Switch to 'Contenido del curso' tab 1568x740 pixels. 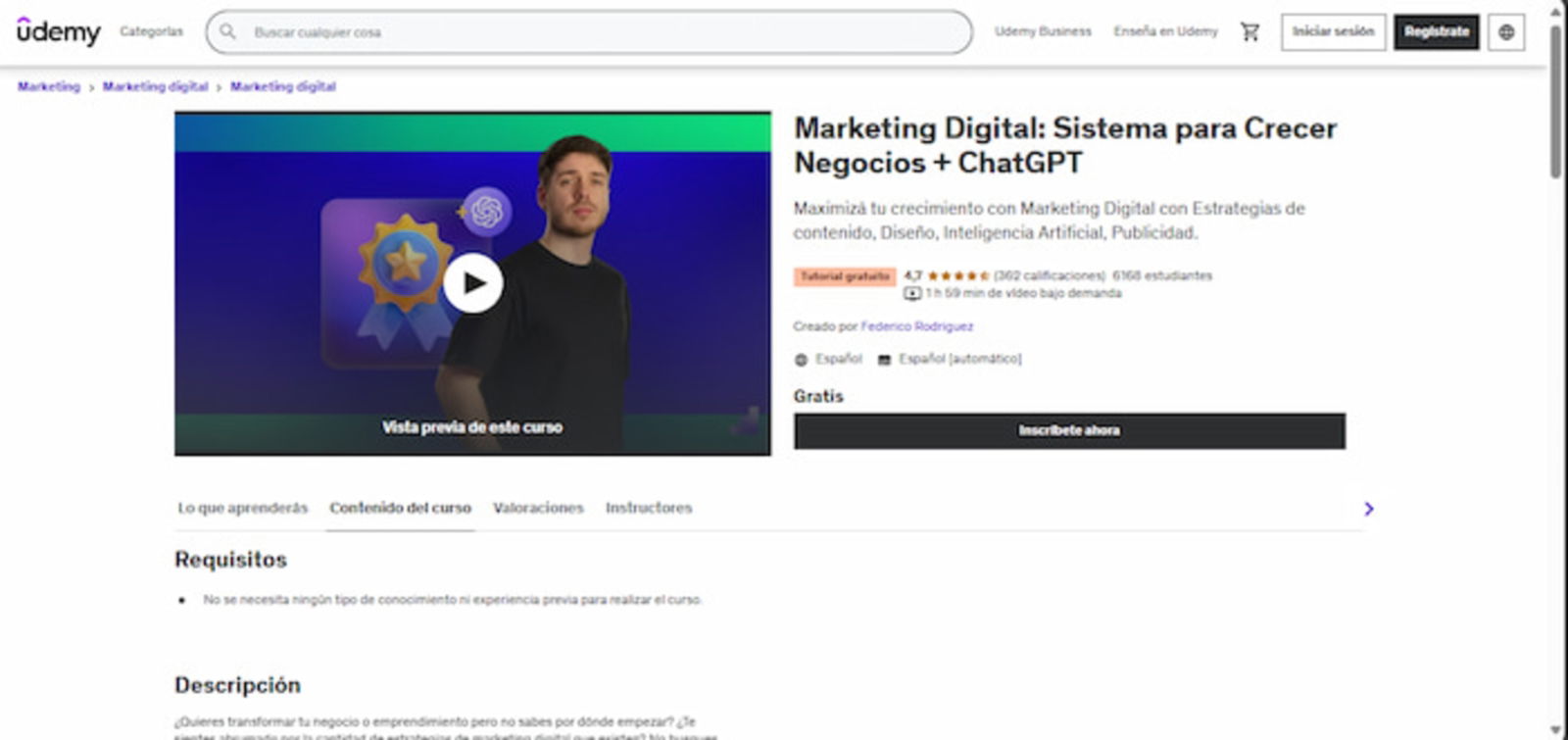(400, 508)
